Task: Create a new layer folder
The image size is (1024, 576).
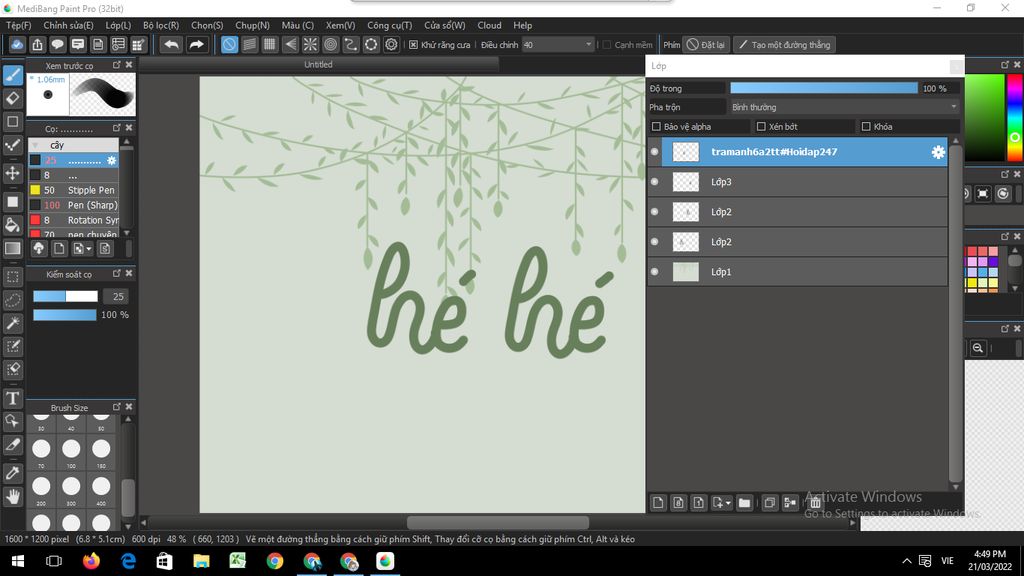Action: [744, 503]
